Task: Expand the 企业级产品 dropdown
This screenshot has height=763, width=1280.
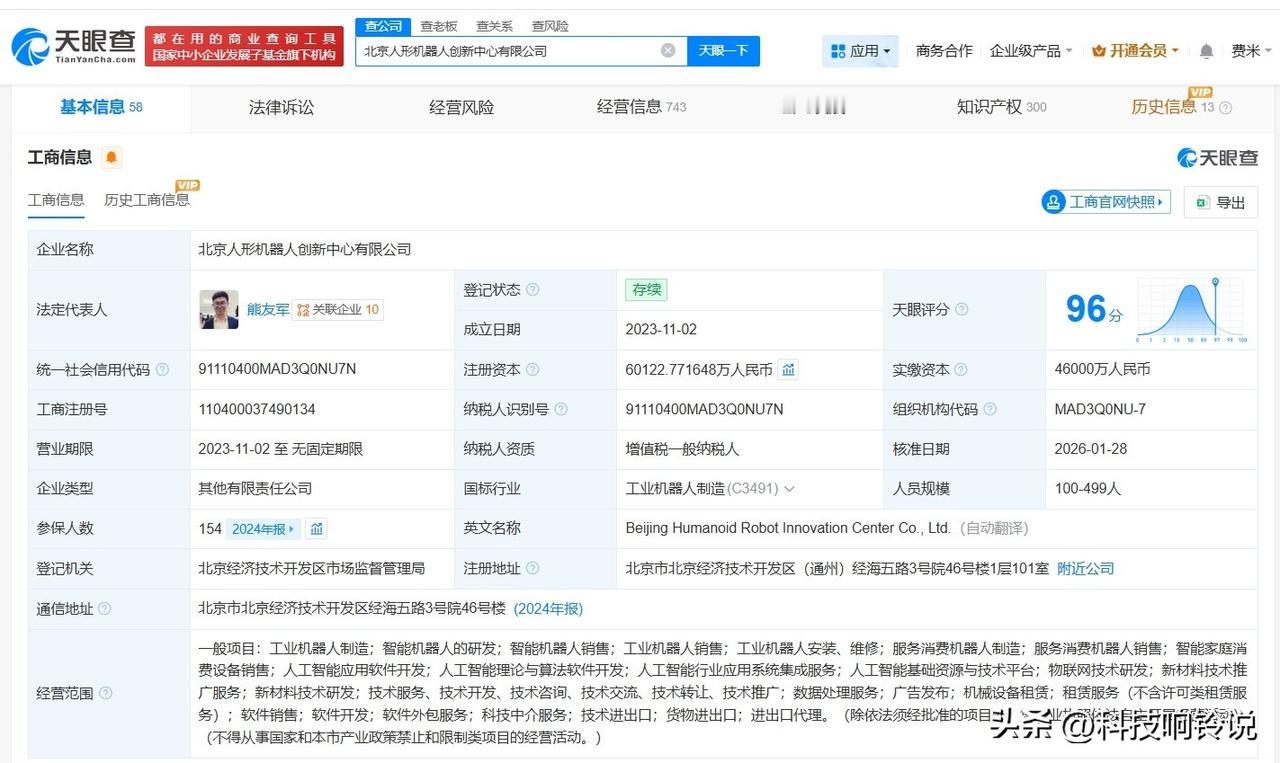Action: (x=1031, y=51)
